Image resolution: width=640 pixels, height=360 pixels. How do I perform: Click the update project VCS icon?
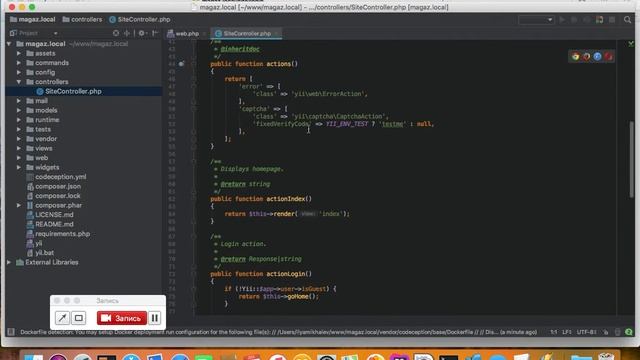[x=600, y=20]
